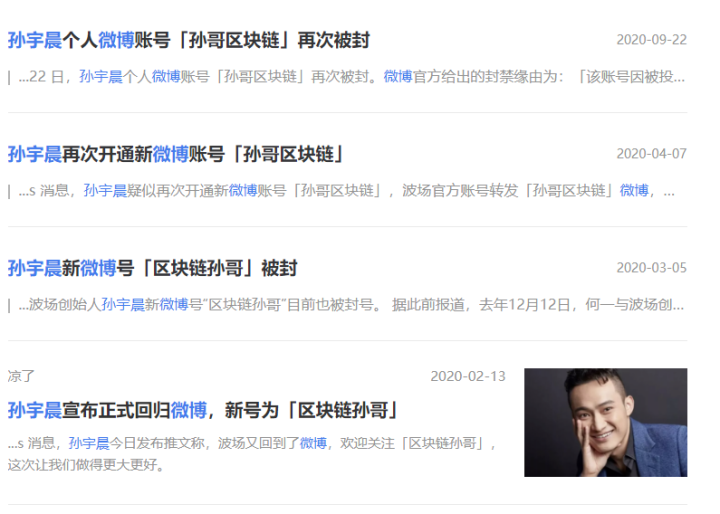Viewport: 720px width, 514px height.
Task: Click highlighted 微博 in third headline
Action: pos(98,268)
